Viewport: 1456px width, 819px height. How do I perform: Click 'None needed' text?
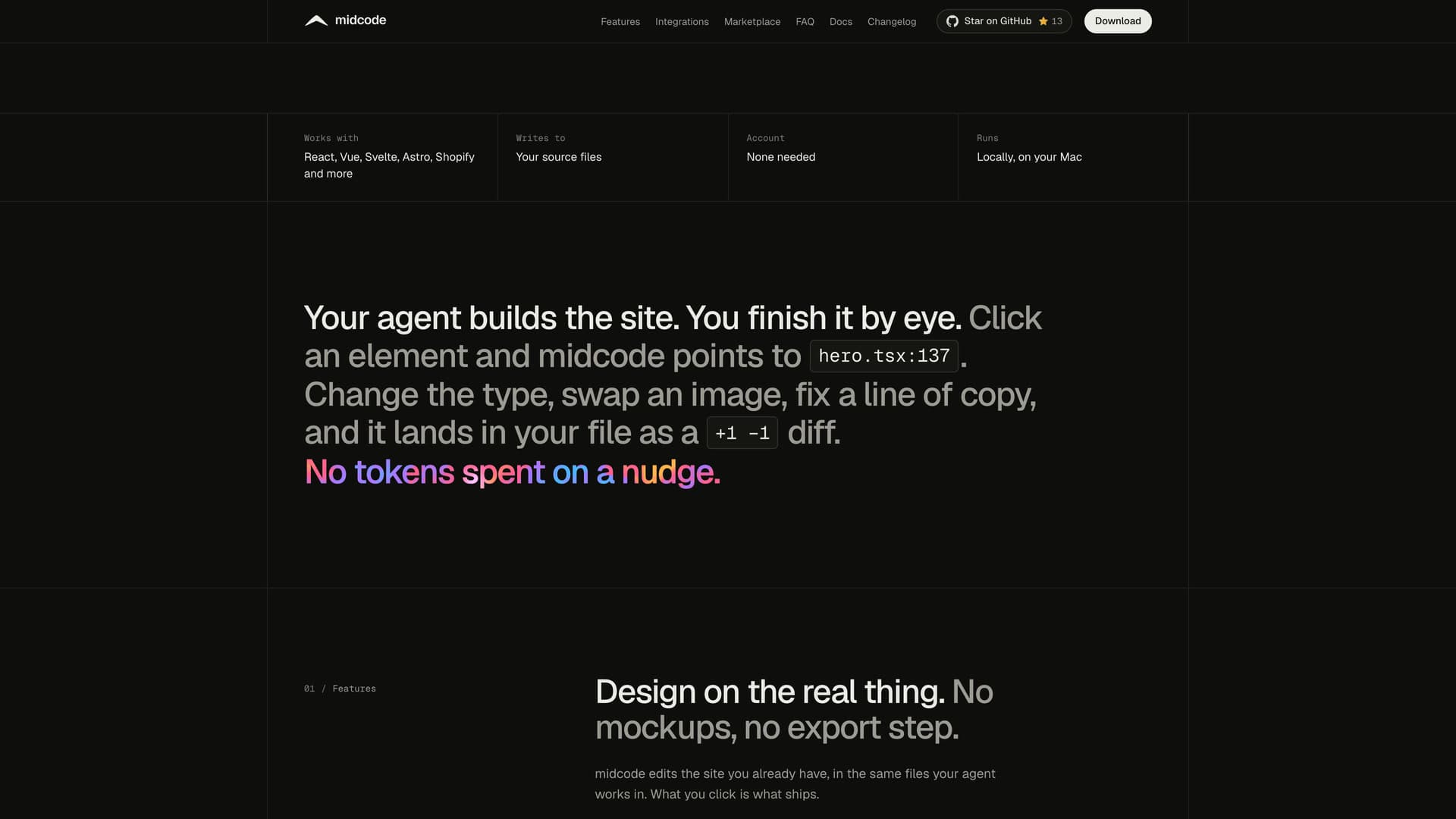(x=781, y=157)
